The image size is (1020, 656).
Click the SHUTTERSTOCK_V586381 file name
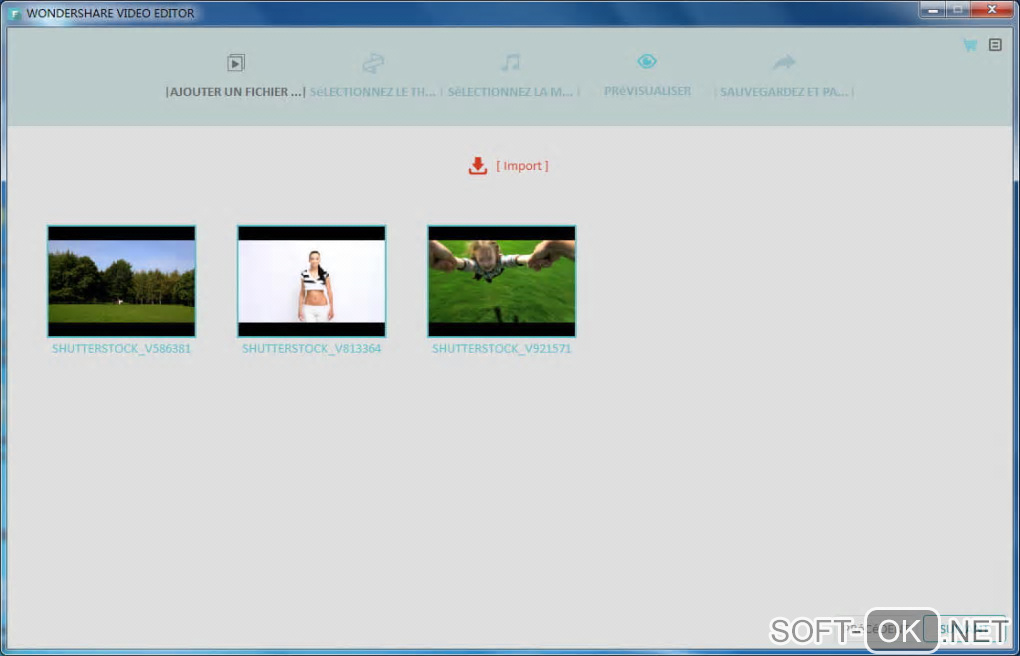[x=122, y=349]
